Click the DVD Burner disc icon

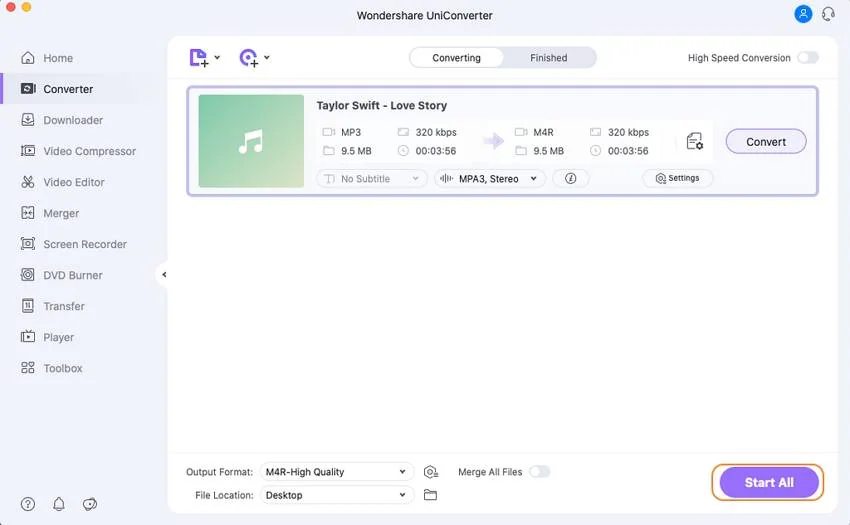[x=28, y=274]
